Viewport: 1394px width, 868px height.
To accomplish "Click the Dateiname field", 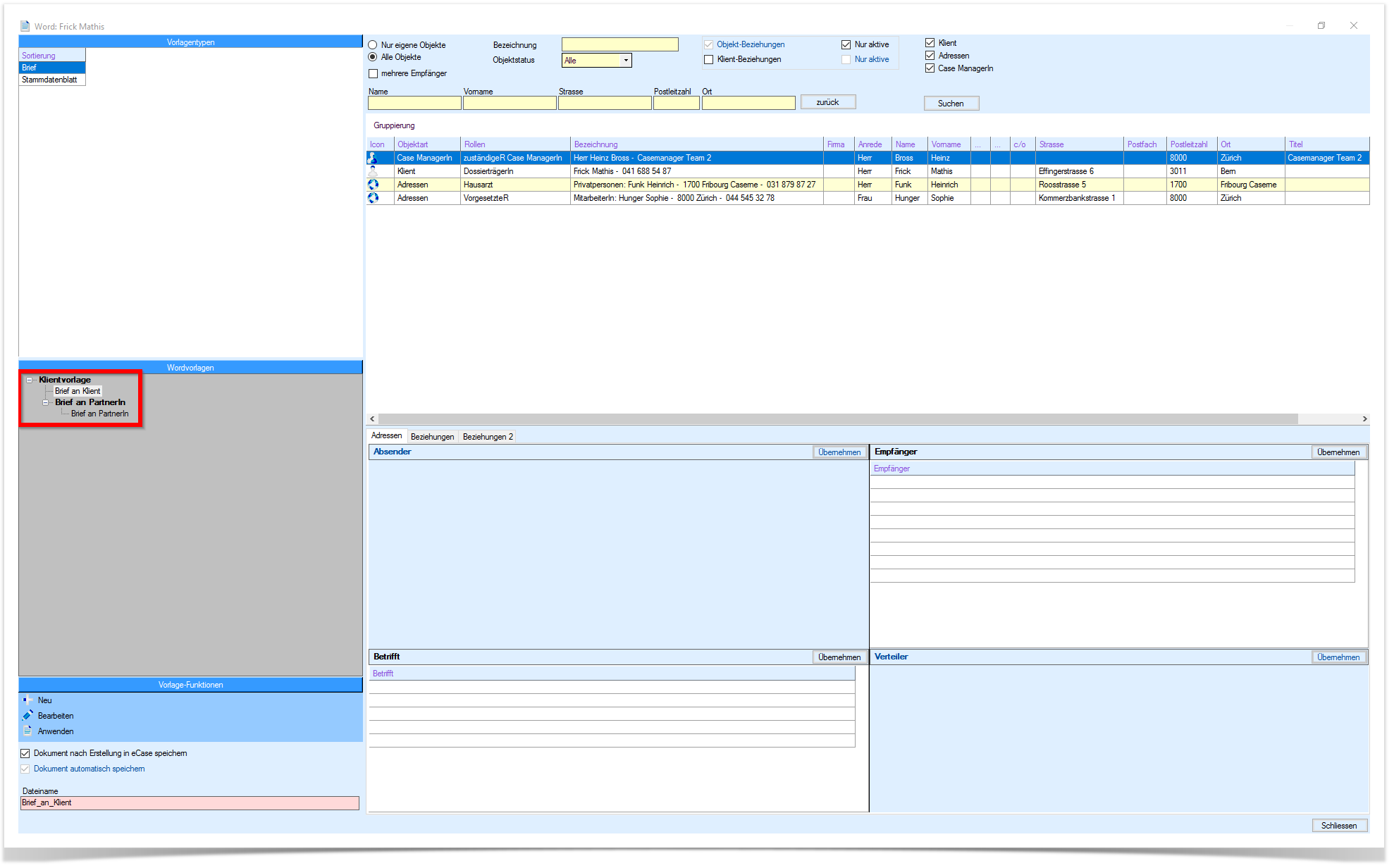I will (190, 803).
